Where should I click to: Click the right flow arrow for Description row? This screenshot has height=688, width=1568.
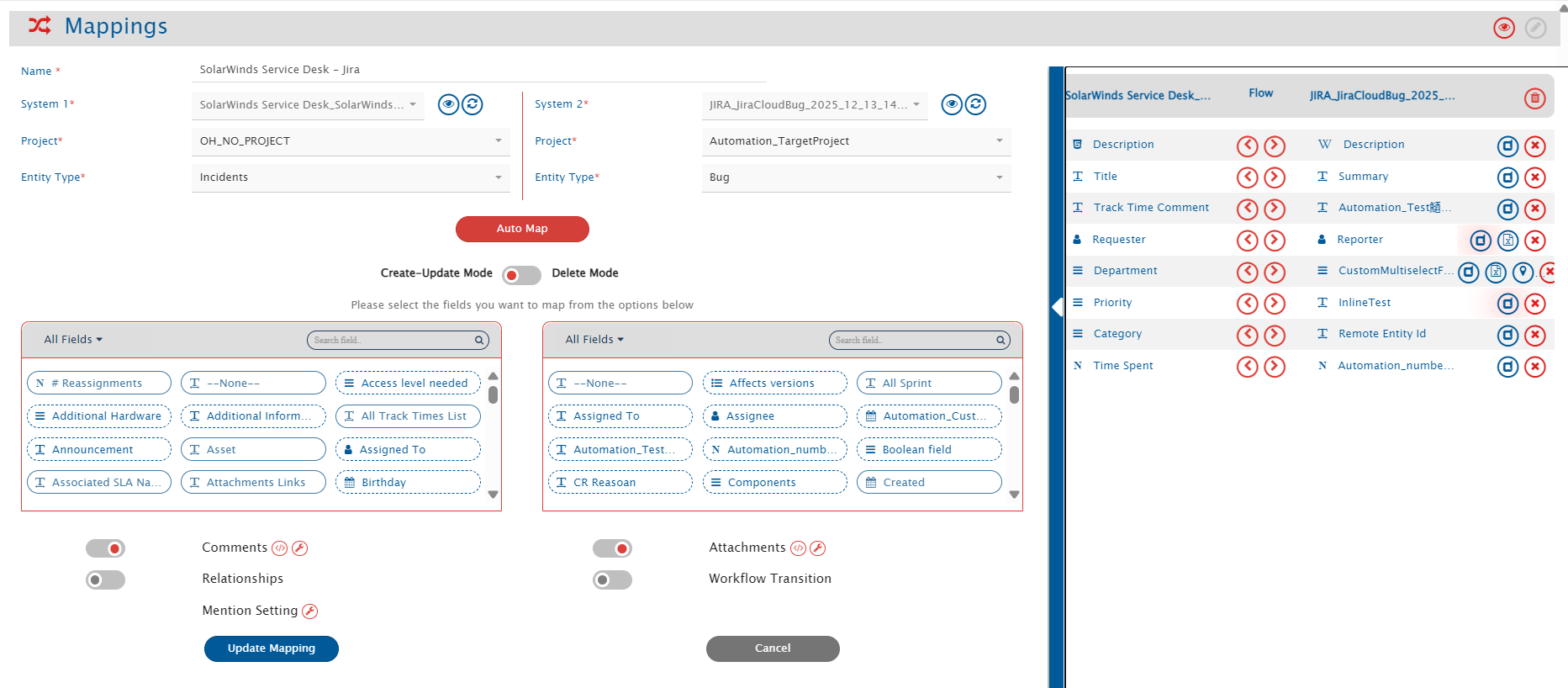(x=1275, y=146)
